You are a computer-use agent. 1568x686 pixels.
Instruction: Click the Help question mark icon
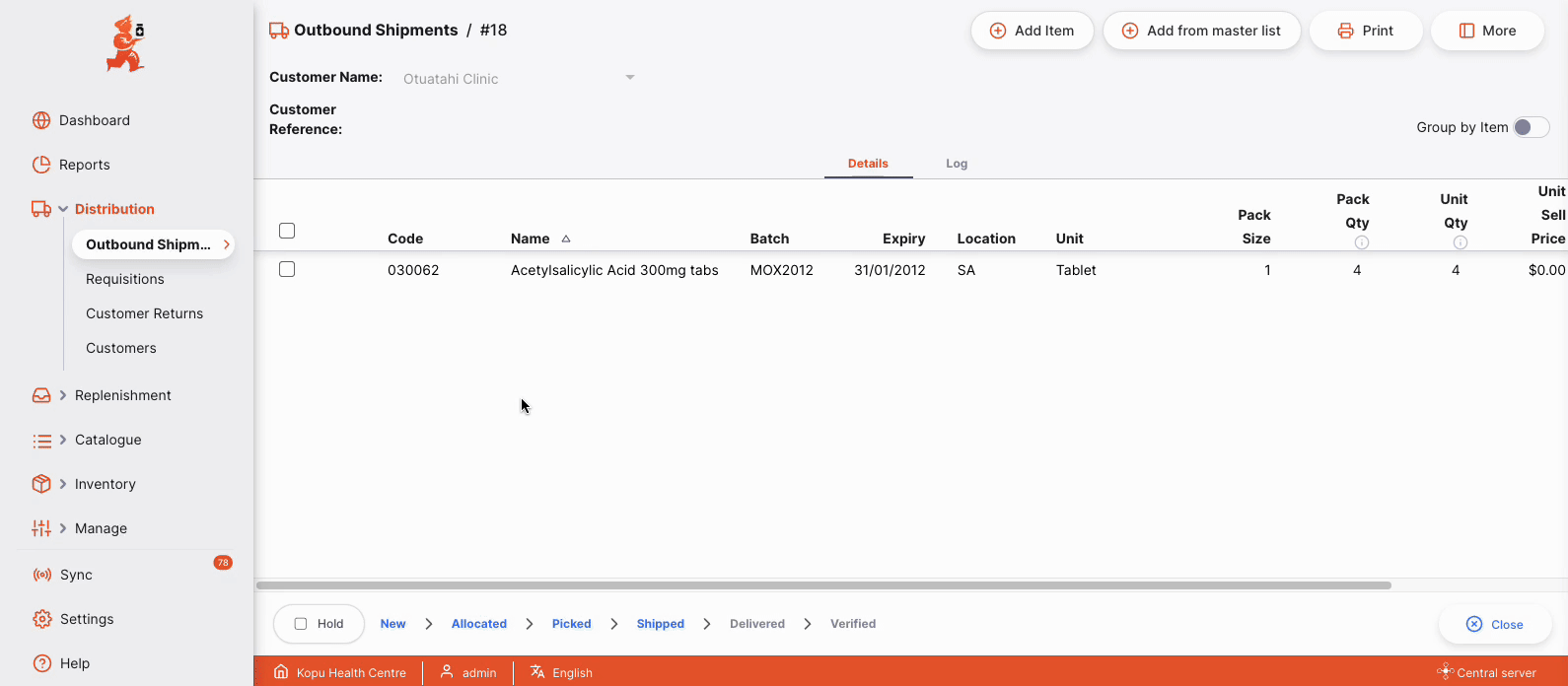[x=41, y=663]
